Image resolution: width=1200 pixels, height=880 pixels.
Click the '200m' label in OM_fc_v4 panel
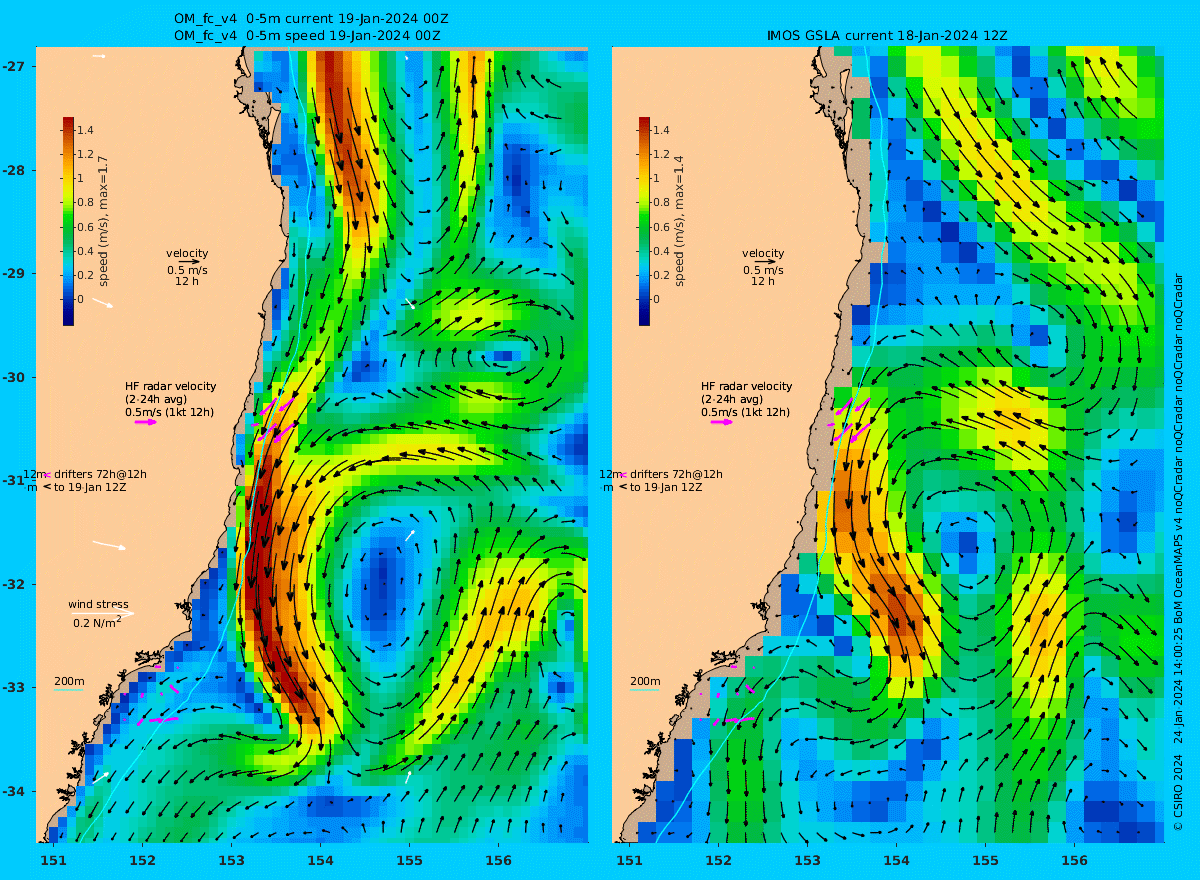pos(69,681)
